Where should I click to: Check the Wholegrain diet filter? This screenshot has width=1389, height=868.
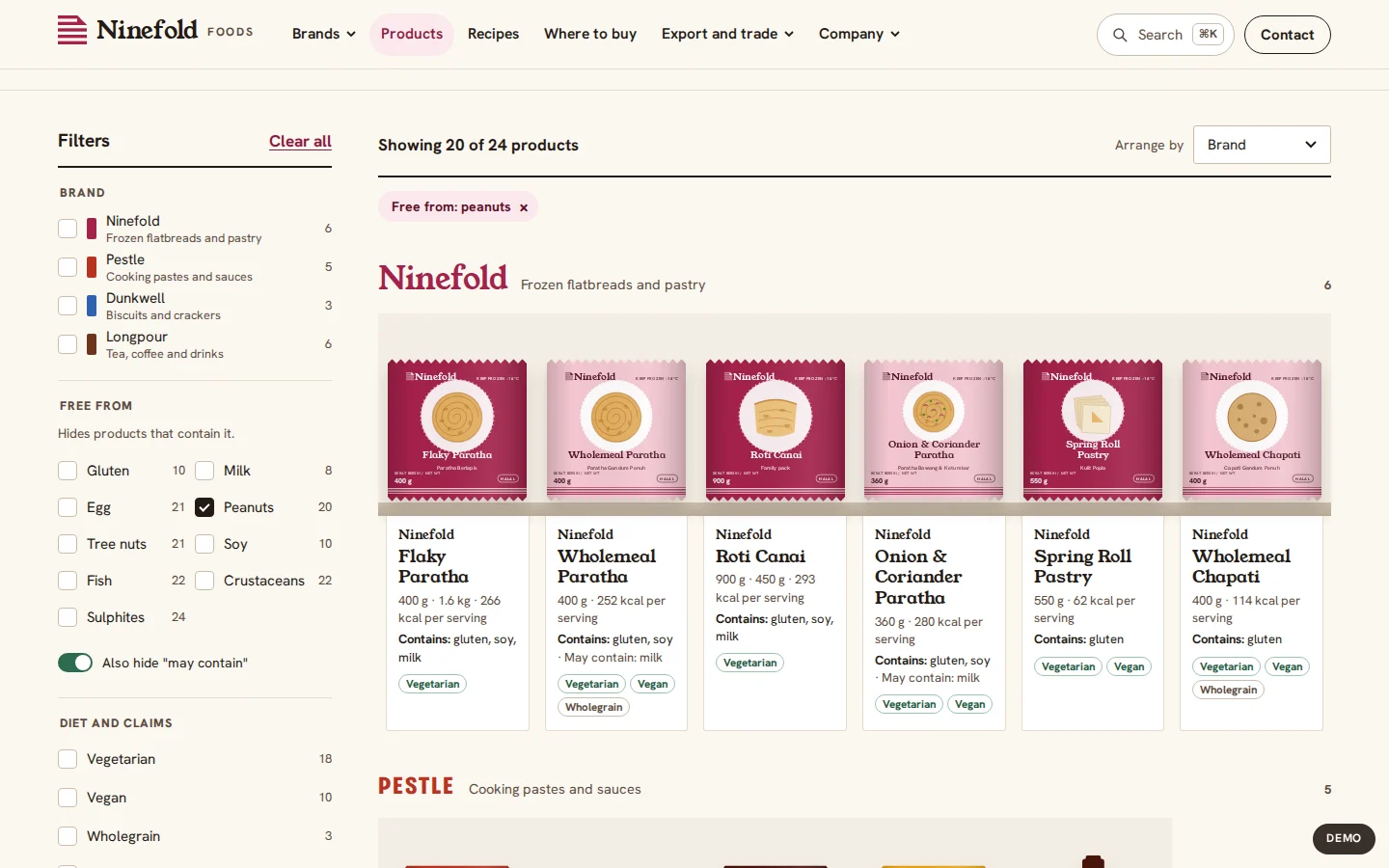68,836
